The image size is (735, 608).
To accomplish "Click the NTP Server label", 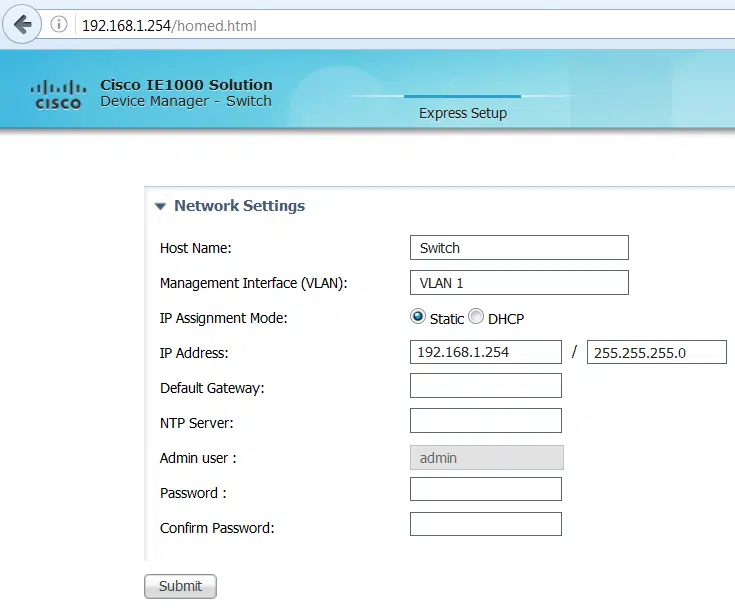I will coord(196,423).
